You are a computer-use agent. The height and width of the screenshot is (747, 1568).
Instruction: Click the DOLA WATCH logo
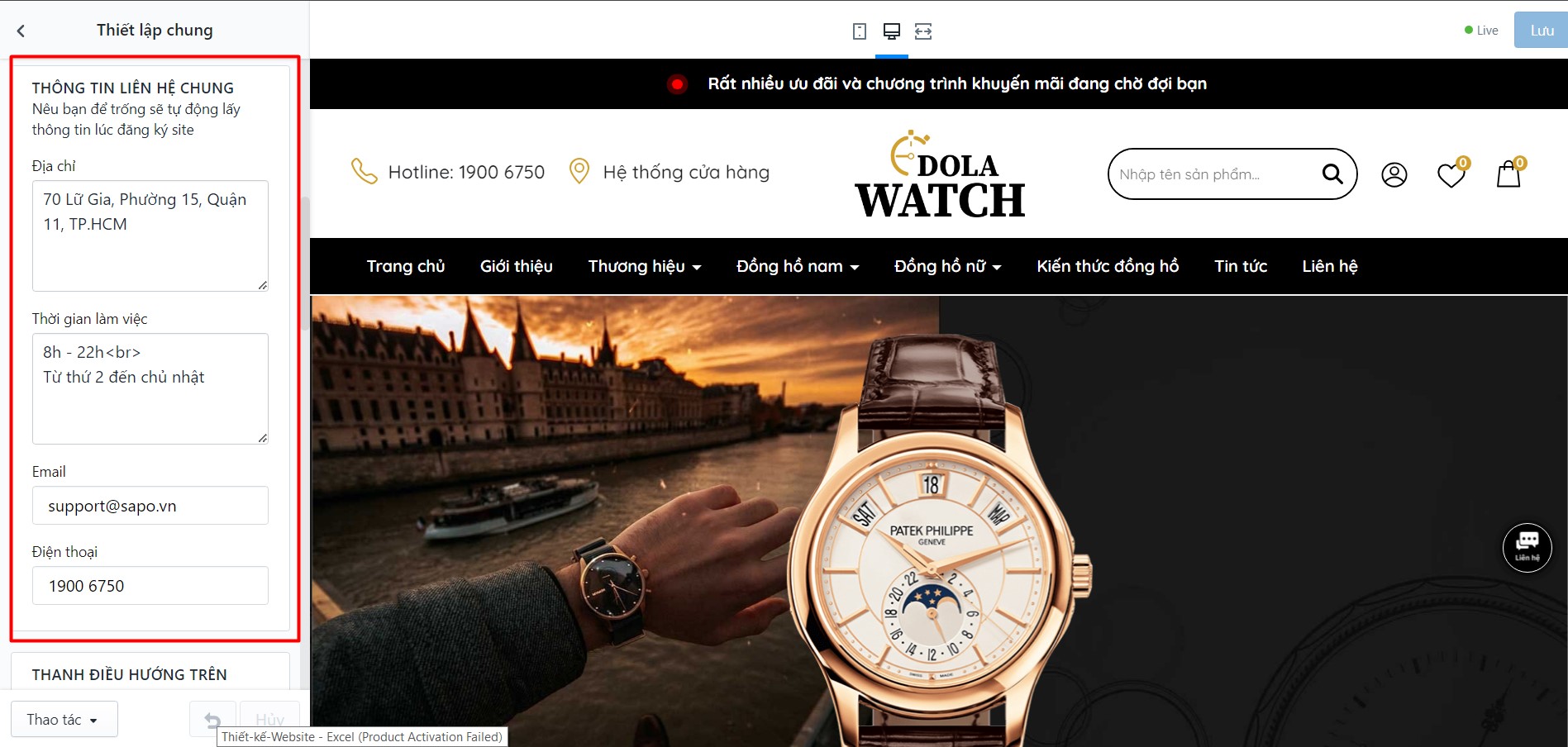click(940, 174)
